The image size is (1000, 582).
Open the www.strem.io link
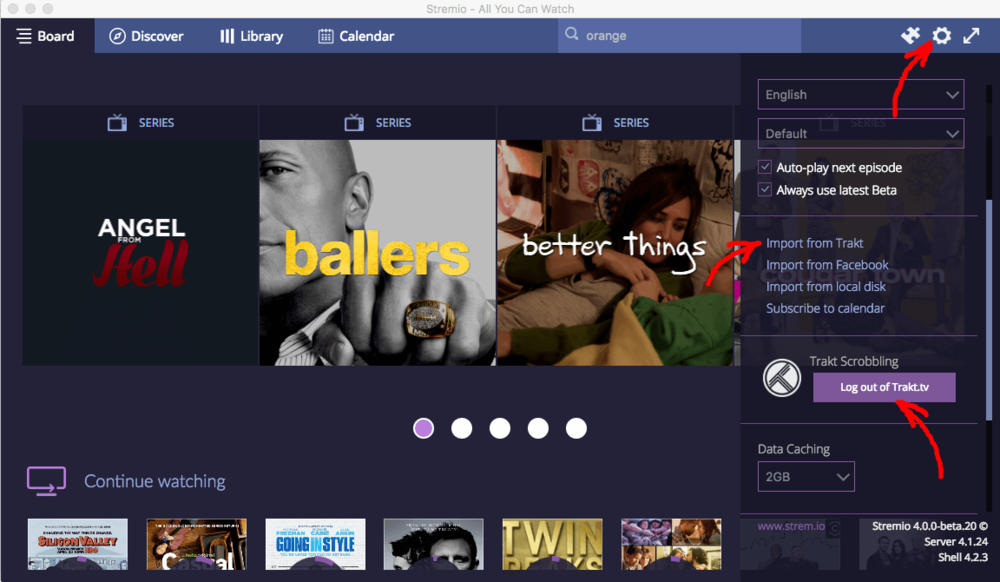click(791, 527)
